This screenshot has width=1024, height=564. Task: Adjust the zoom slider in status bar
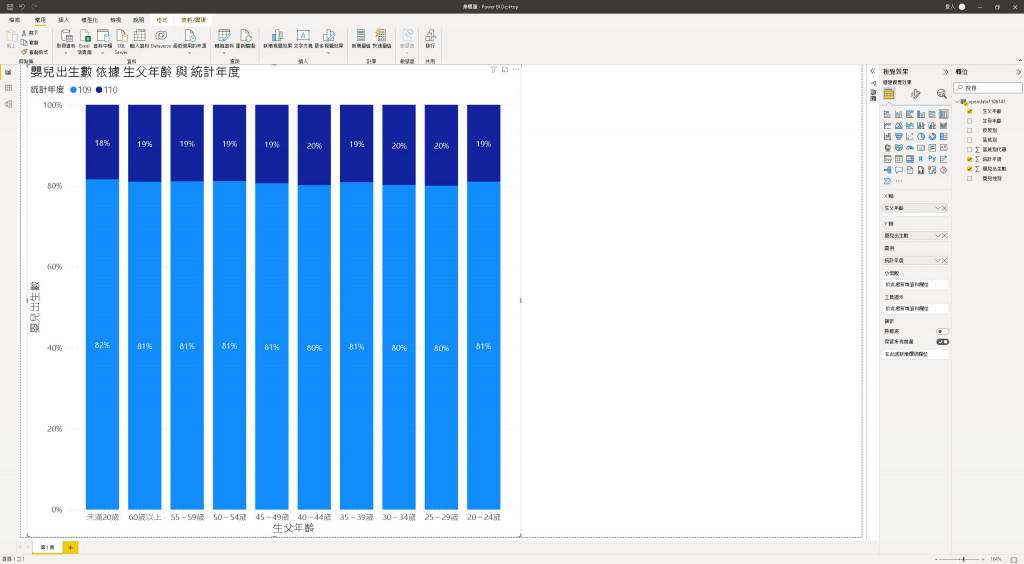pos(963,559)
